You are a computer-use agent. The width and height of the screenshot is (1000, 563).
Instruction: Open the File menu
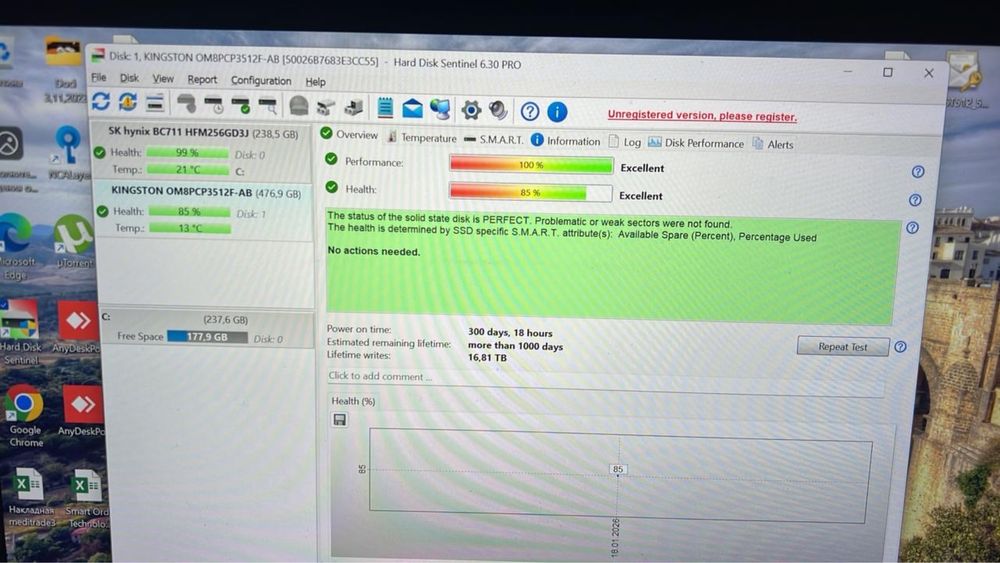pos(99,77)
